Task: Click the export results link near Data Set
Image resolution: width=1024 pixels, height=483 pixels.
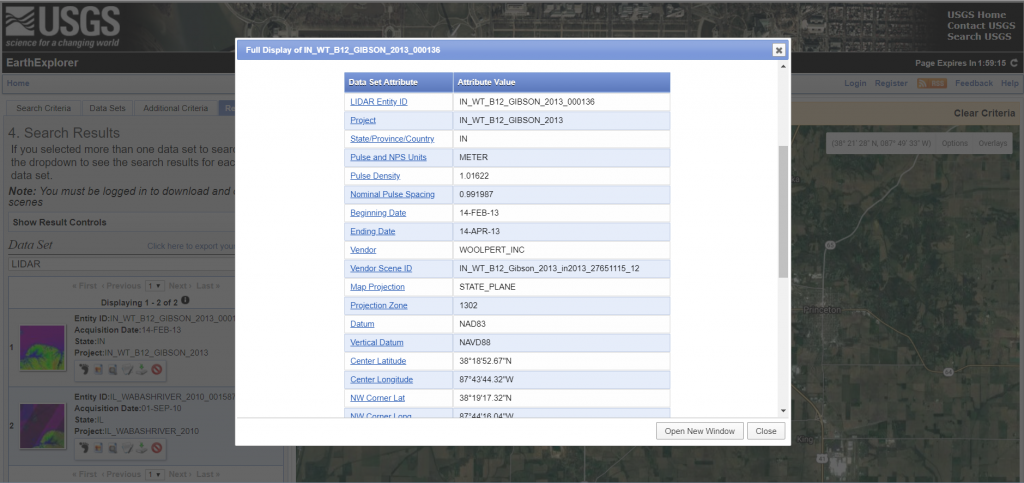Action: [x=191, y=246]
